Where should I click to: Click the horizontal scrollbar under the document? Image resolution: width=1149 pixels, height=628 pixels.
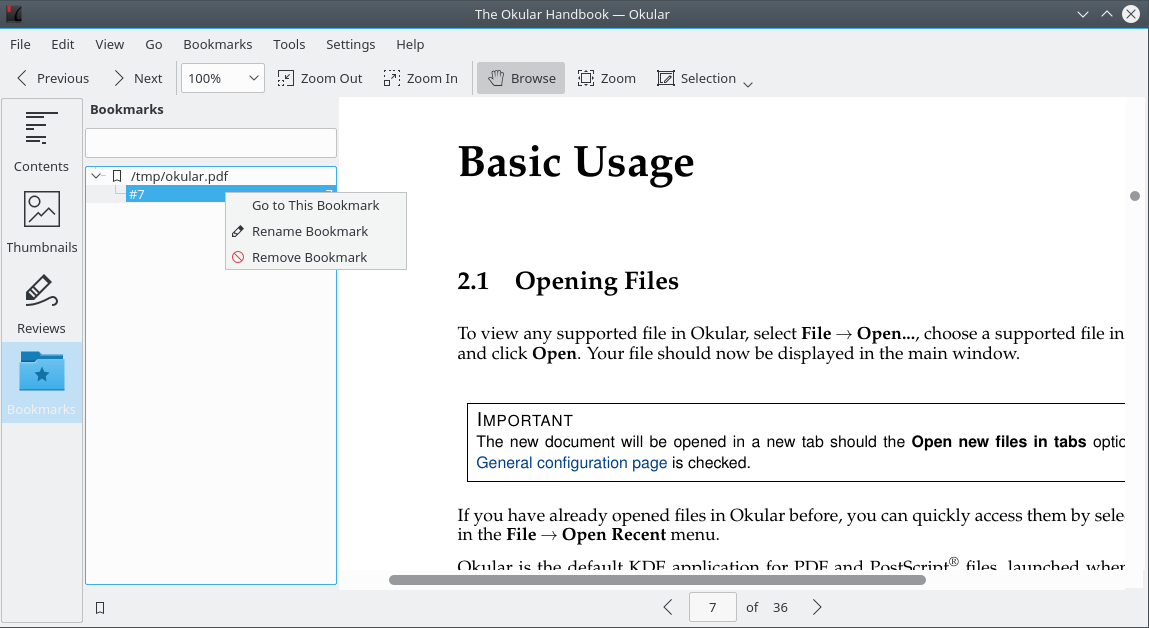(x=656, y=579)
